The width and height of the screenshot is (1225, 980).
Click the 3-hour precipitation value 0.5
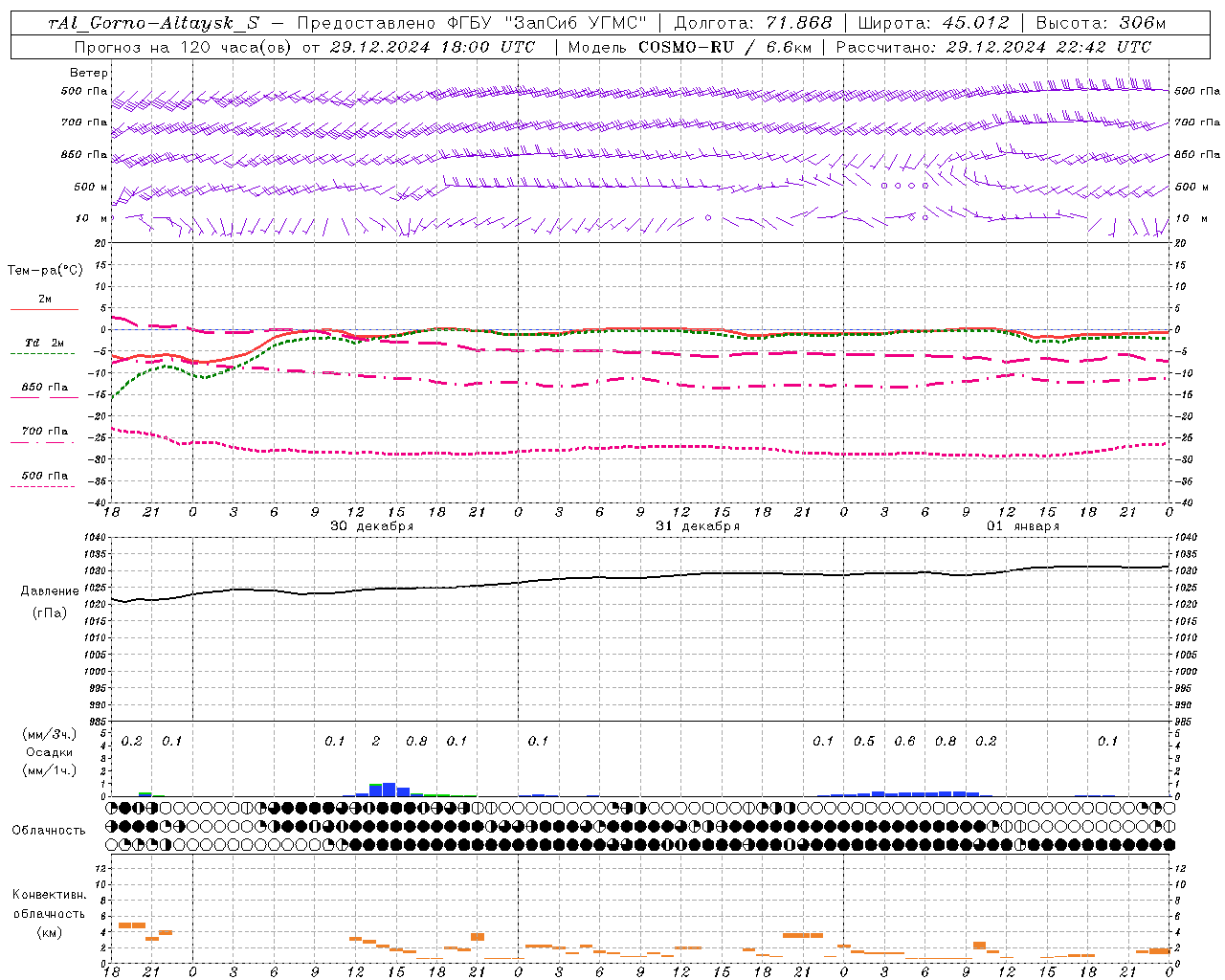pyautogui.click(x=864, y=741)
